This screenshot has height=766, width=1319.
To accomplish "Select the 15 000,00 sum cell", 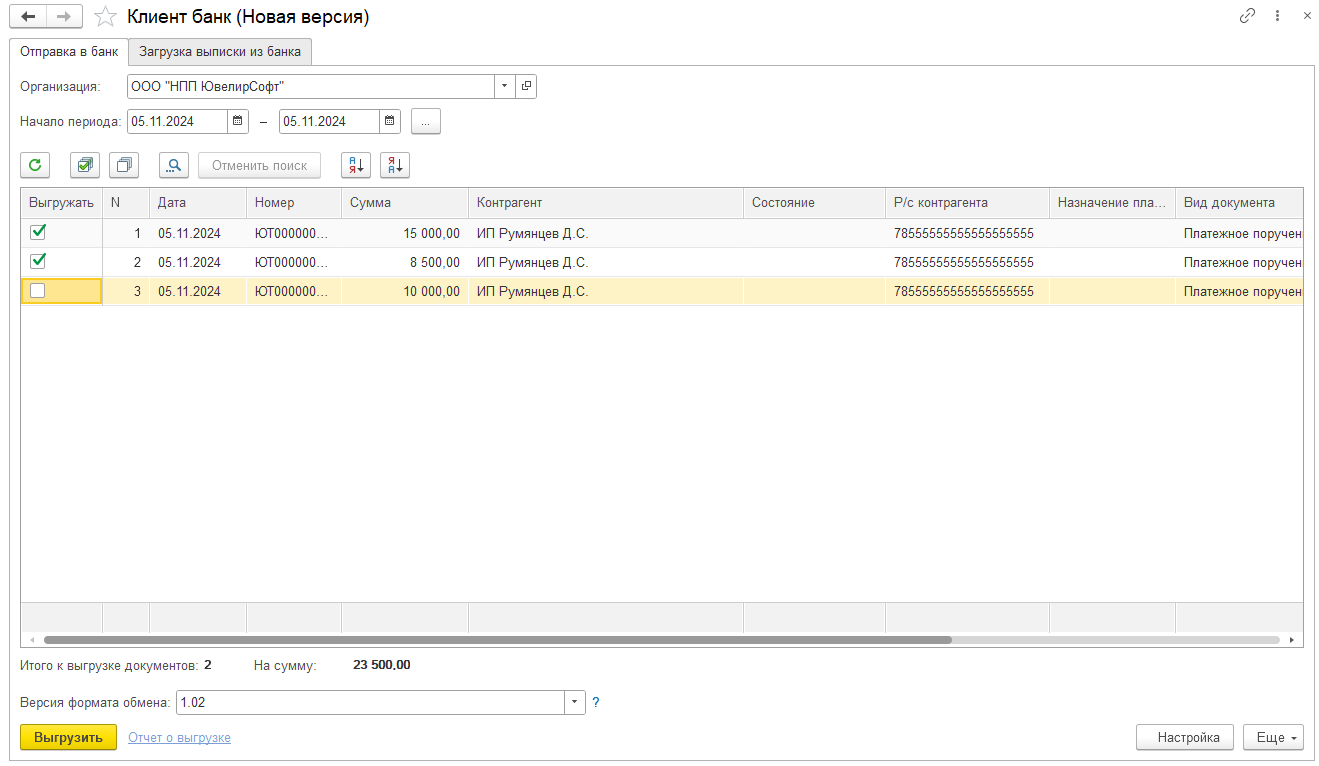I will point(405,233).
